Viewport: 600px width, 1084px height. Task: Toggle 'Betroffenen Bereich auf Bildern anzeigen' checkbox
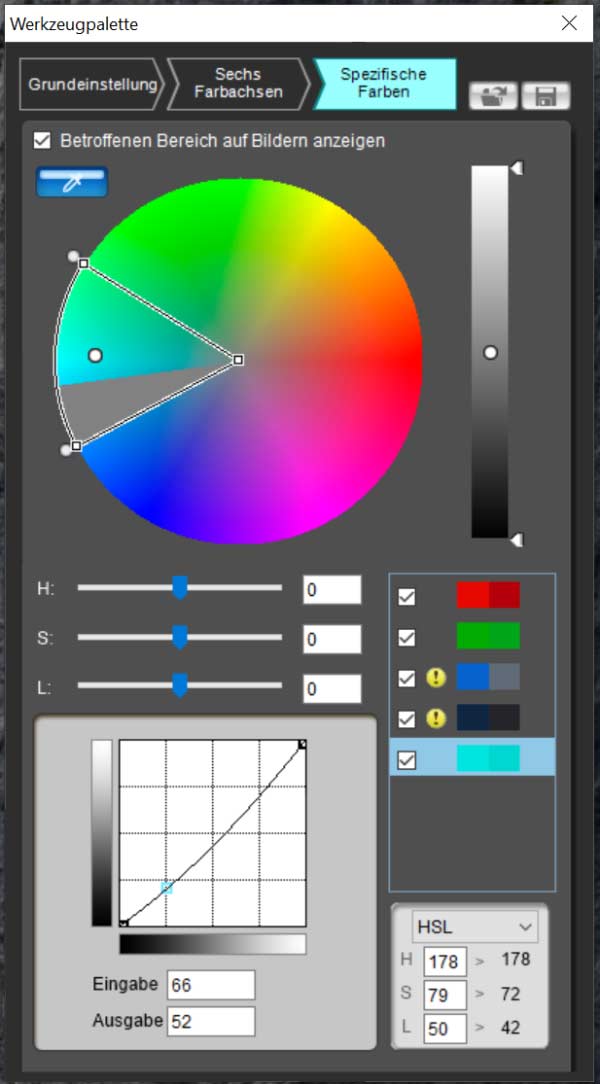(42, 141)
